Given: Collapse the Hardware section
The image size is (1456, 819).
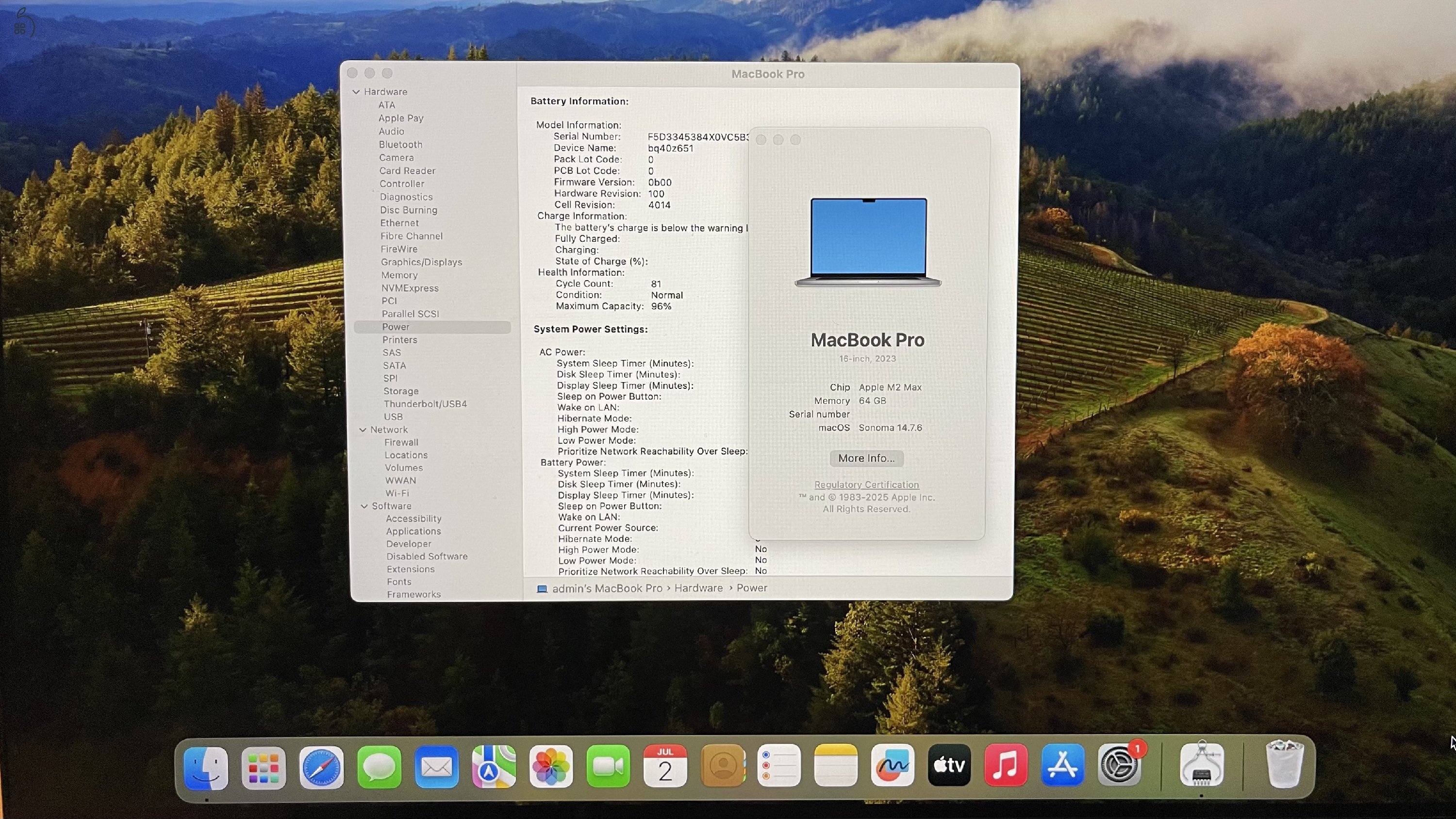Looking at the screenshot, I should click(356, 92).
